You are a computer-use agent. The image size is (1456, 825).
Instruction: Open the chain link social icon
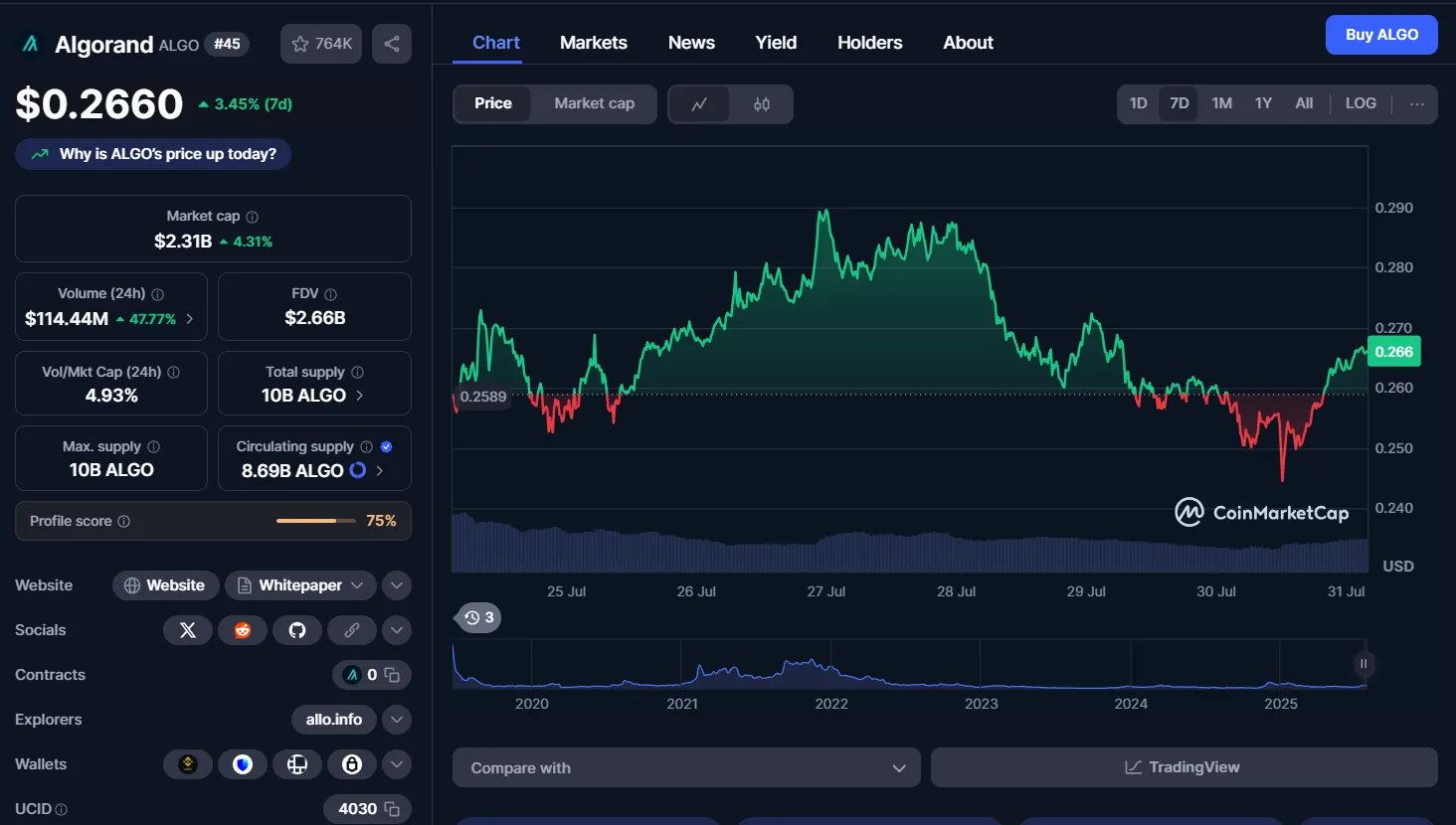[x=352, y=630]
